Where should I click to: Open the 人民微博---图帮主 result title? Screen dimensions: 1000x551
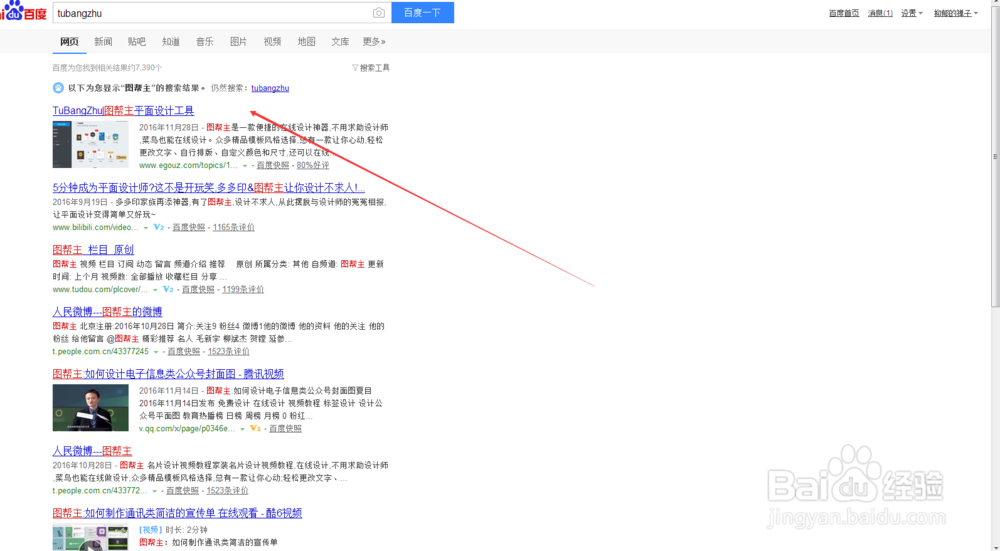(x=92, y=451)
